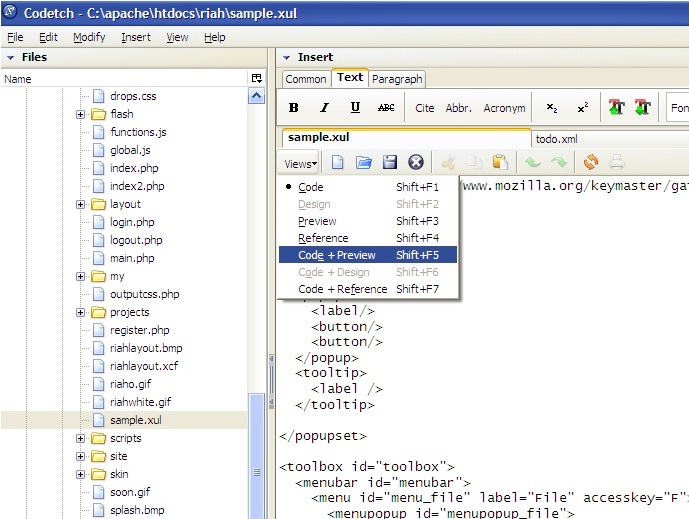
Task: Select login.php in the file tree
Action: pos(132,222)
